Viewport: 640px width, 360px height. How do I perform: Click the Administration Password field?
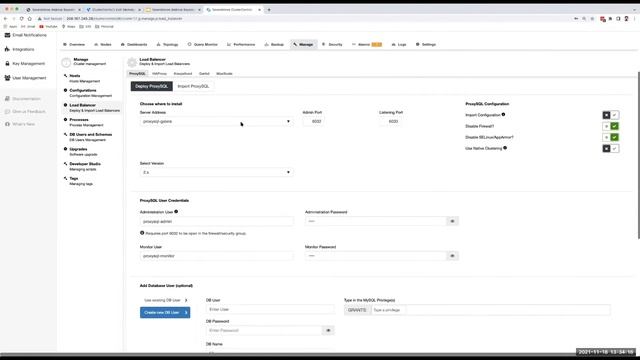(x=375, y=221)
